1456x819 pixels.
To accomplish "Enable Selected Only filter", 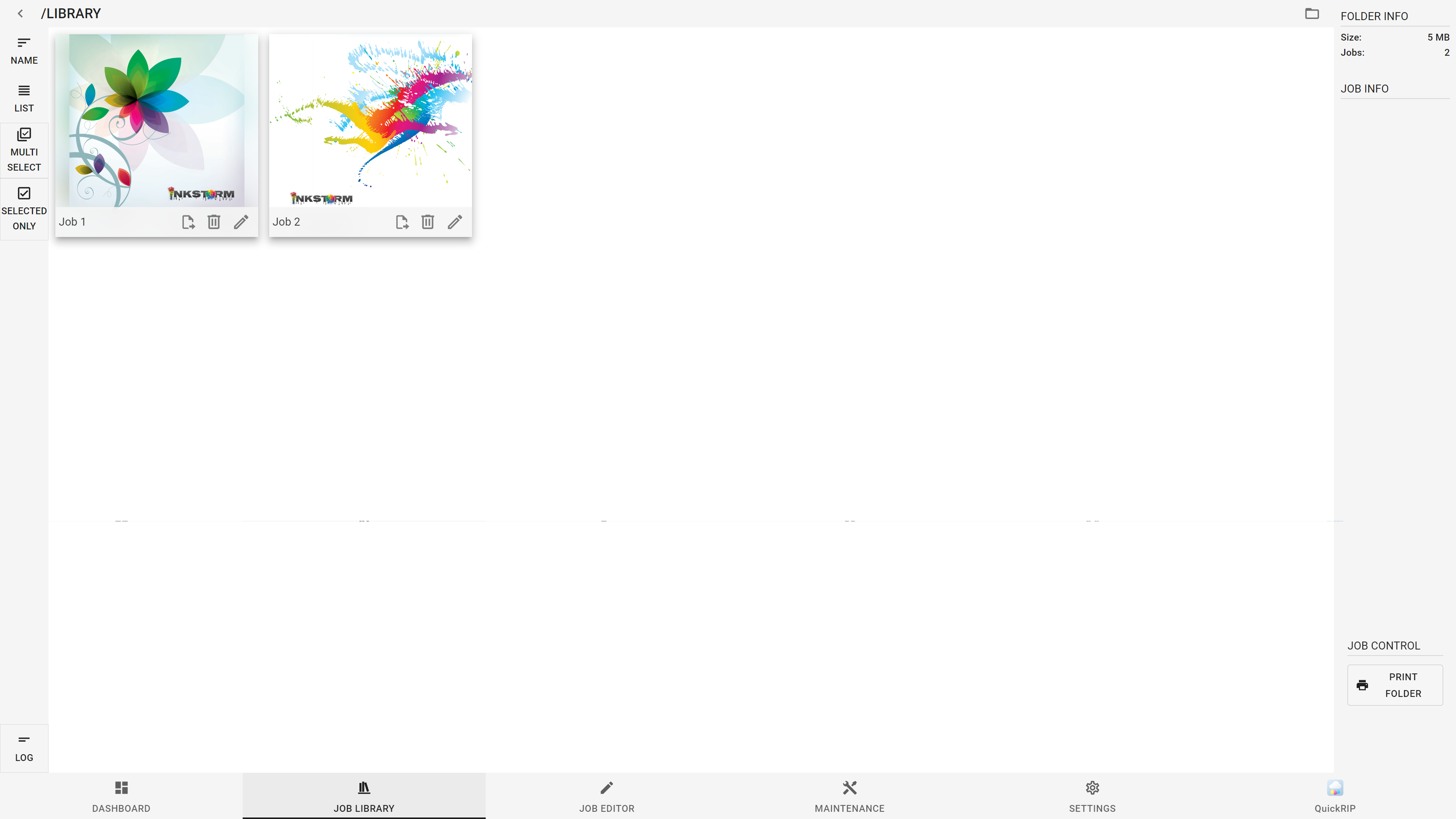I will pyautogui.click(x=24, y=207).
